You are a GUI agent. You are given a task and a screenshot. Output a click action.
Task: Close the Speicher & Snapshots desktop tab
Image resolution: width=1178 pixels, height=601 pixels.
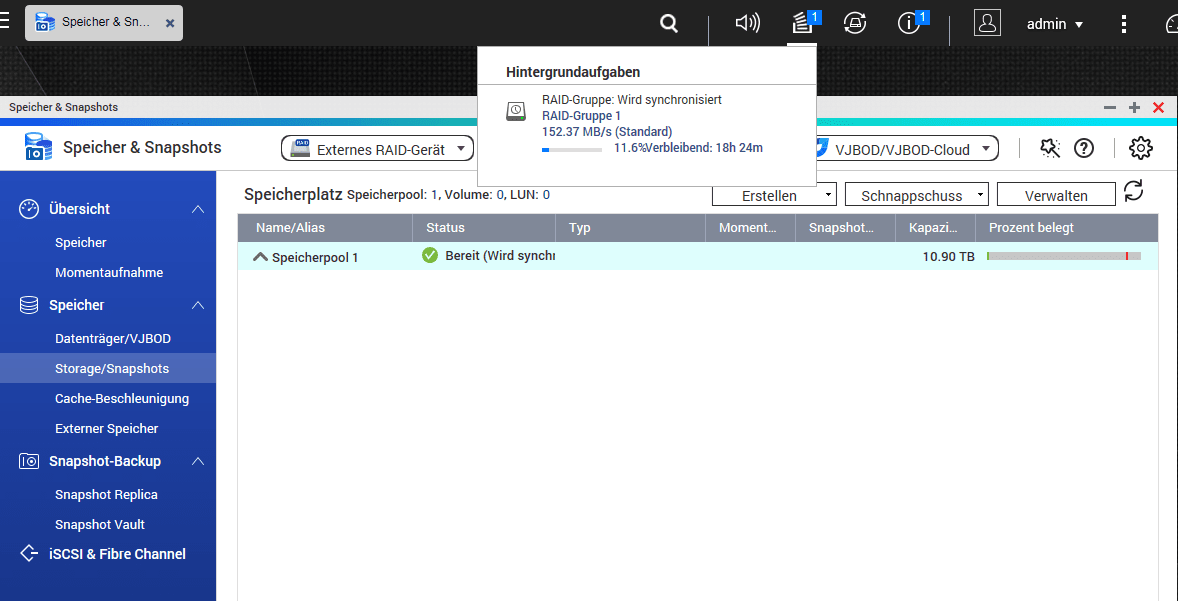point(170,23)
